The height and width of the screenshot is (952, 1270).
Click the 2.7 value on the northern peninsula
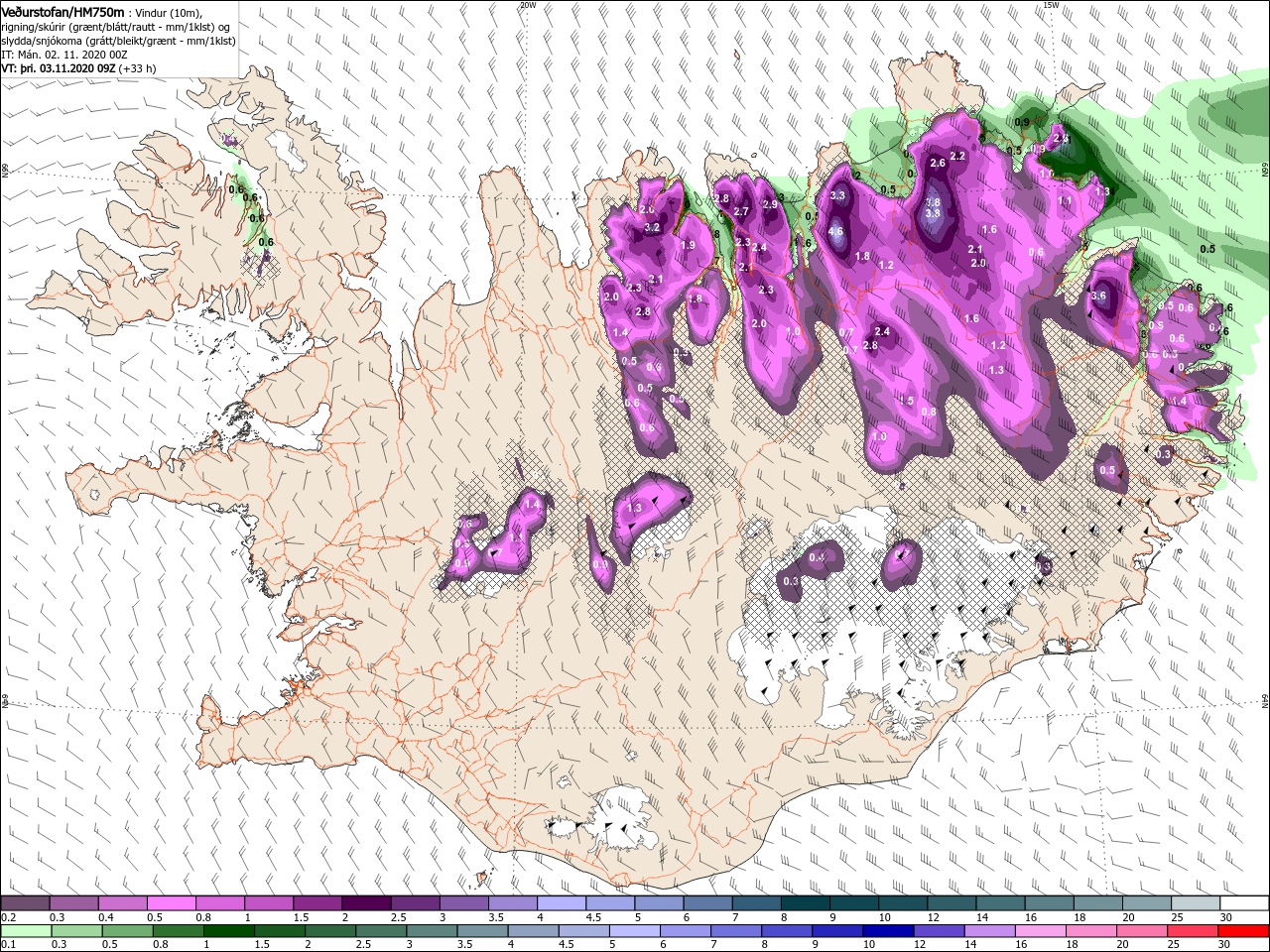tap(741, 212)
